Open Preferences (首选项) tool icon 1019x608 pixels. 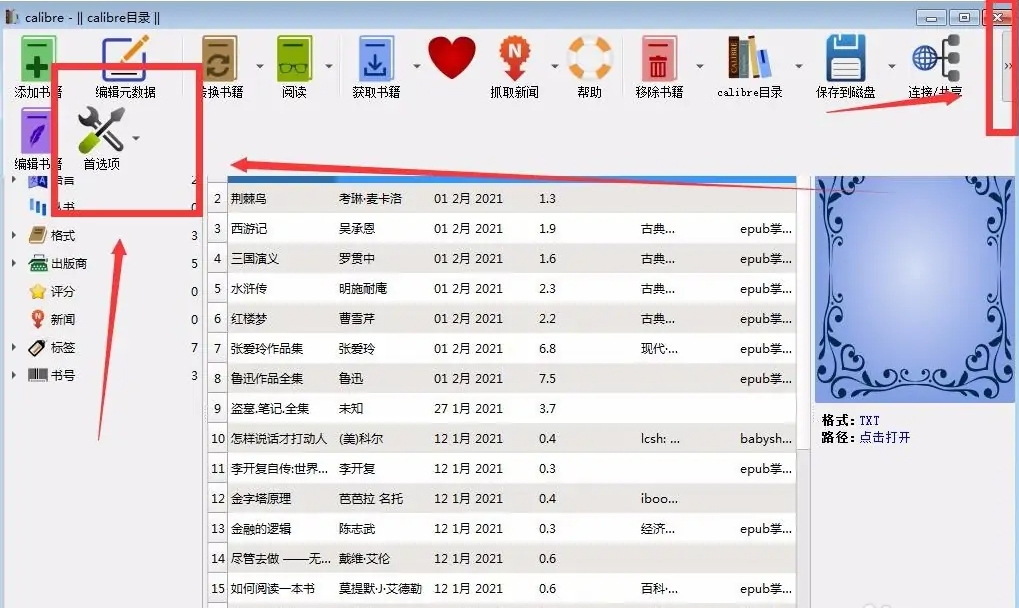point(101,131)
